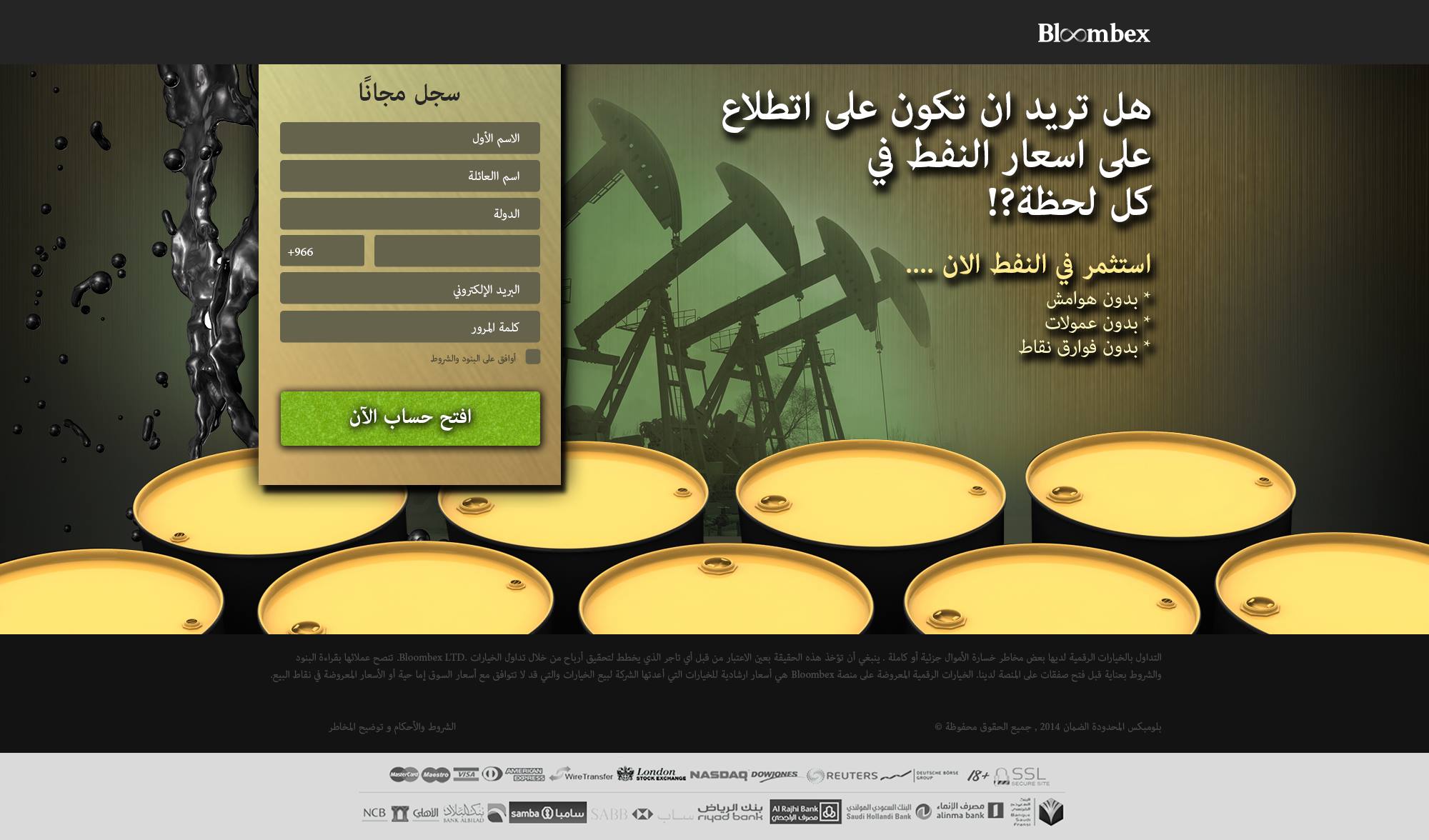This screenshot has height=840, width=1429.
Task: Open the terms and risk disclosure link in footer
Action: (x=392, y=726)
